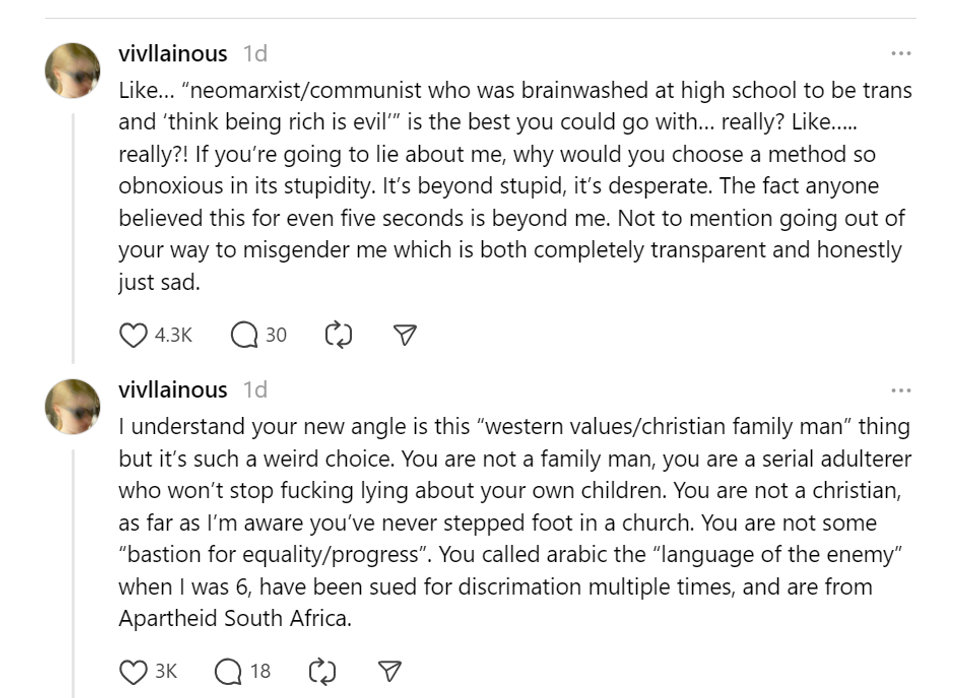Screen dimensions: 980x698
Task: Like the first vivllainous post with heart icon
Action: pyautogui.click(x=133, y=335)
